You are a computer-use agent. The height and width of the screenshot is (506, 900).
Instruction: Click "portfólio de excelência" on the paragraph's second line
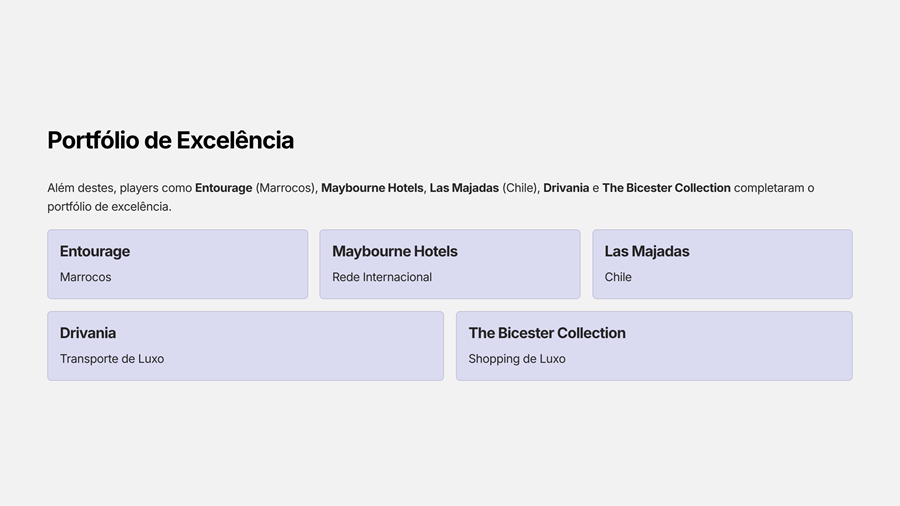click(x=108, y=207)
